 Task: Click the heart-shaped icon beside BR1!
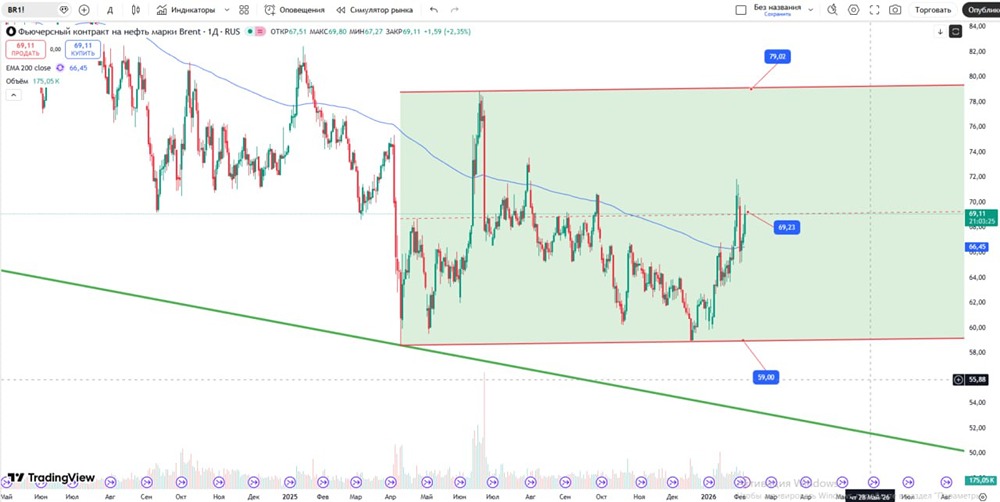63,10
